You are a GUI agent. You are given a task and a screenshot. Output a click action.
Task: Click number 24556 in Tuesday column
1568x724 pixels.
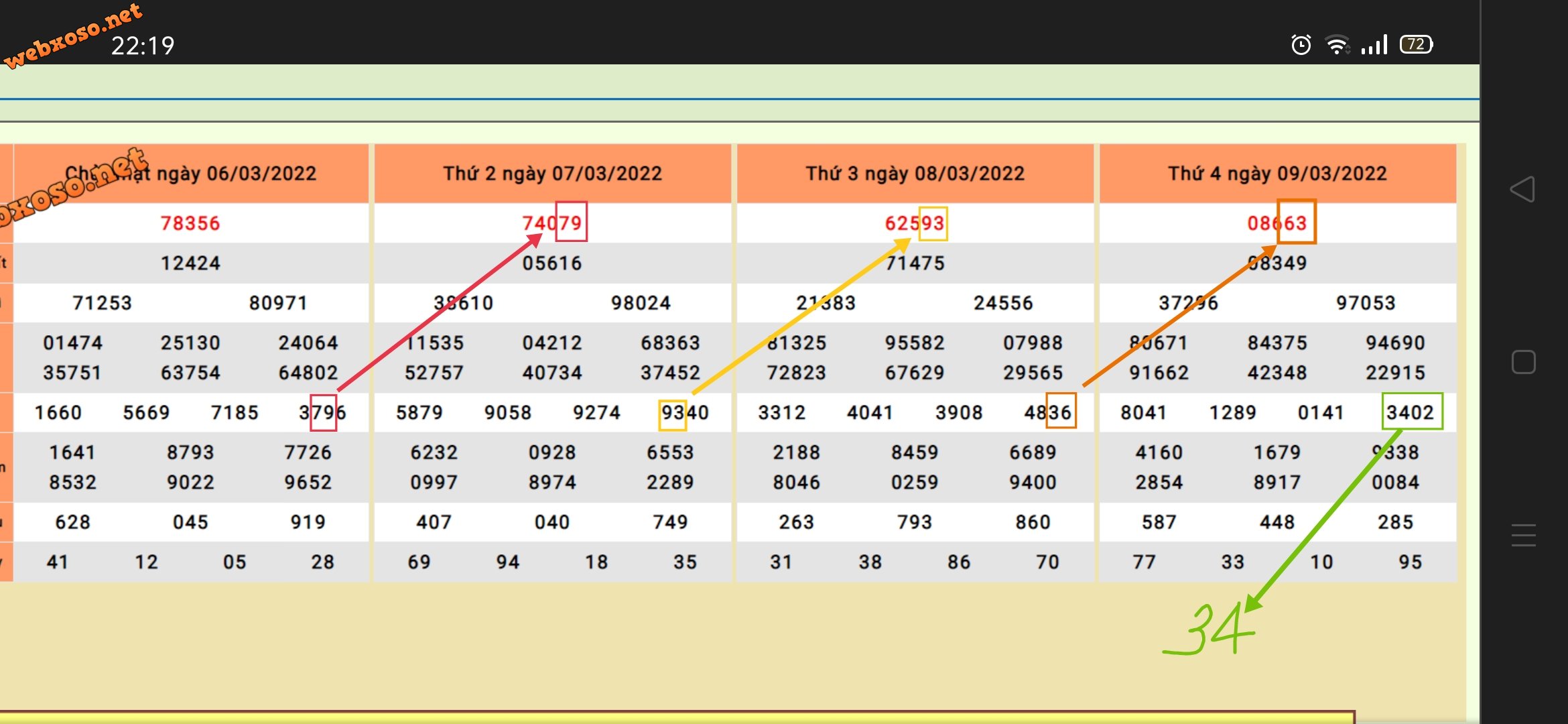click(1003, 303)
